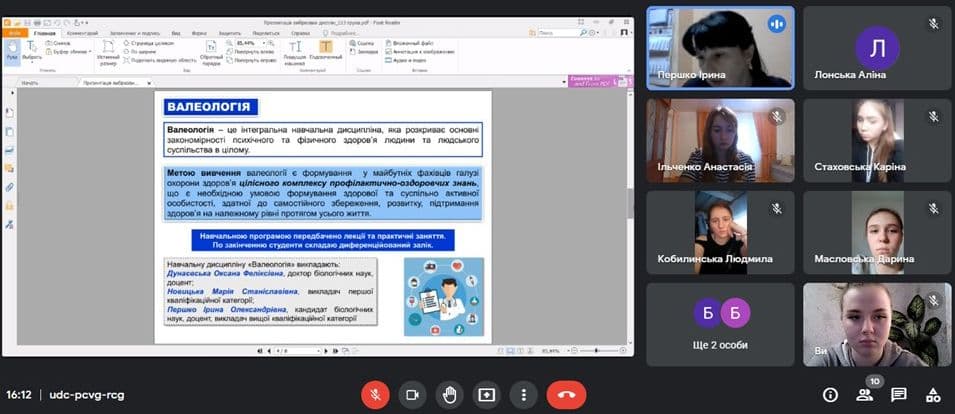This screenshot has width=955, height=414.
Task: Open Security lock panel in Foxit sidebar
Action: point(9,206)
